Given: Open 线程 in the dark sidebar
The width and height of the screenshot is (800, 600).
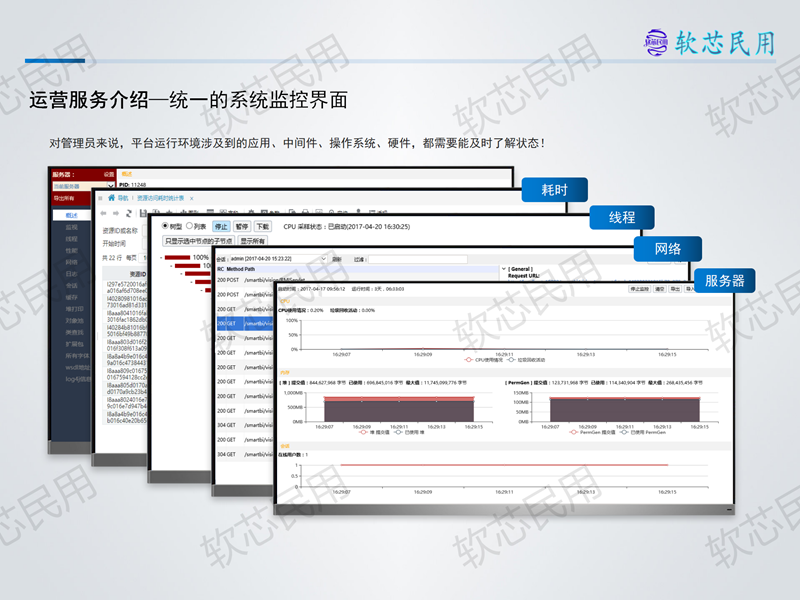Looking at the screenshot, I should coord(71,239).
